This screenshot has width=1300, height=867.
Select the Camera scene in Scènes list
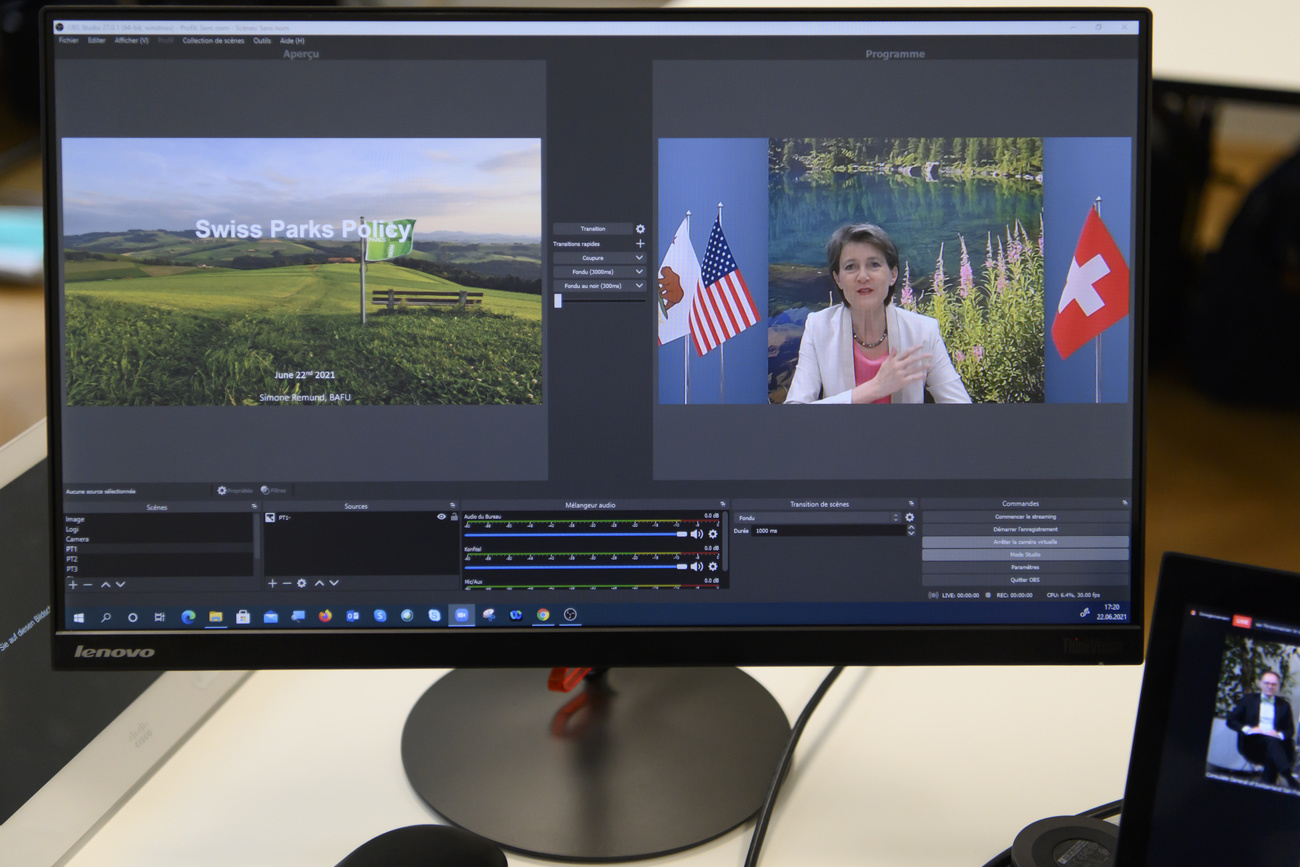78,539
